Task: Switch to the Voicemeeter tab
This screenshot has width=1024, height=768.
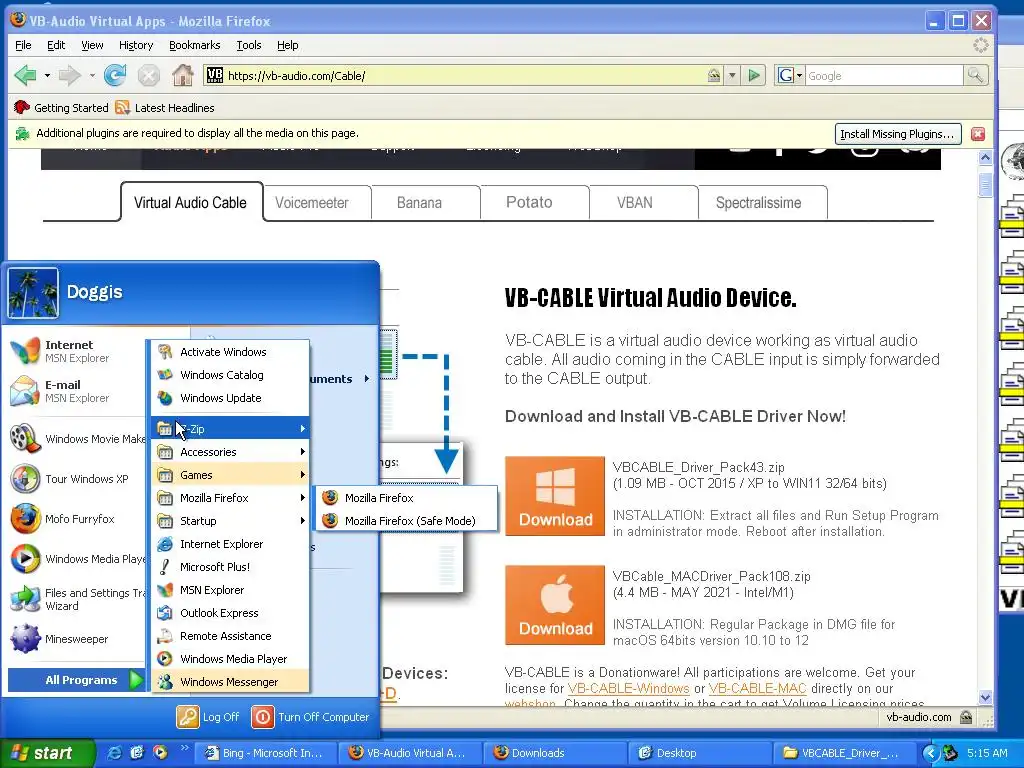Action: tap(317, 202)
